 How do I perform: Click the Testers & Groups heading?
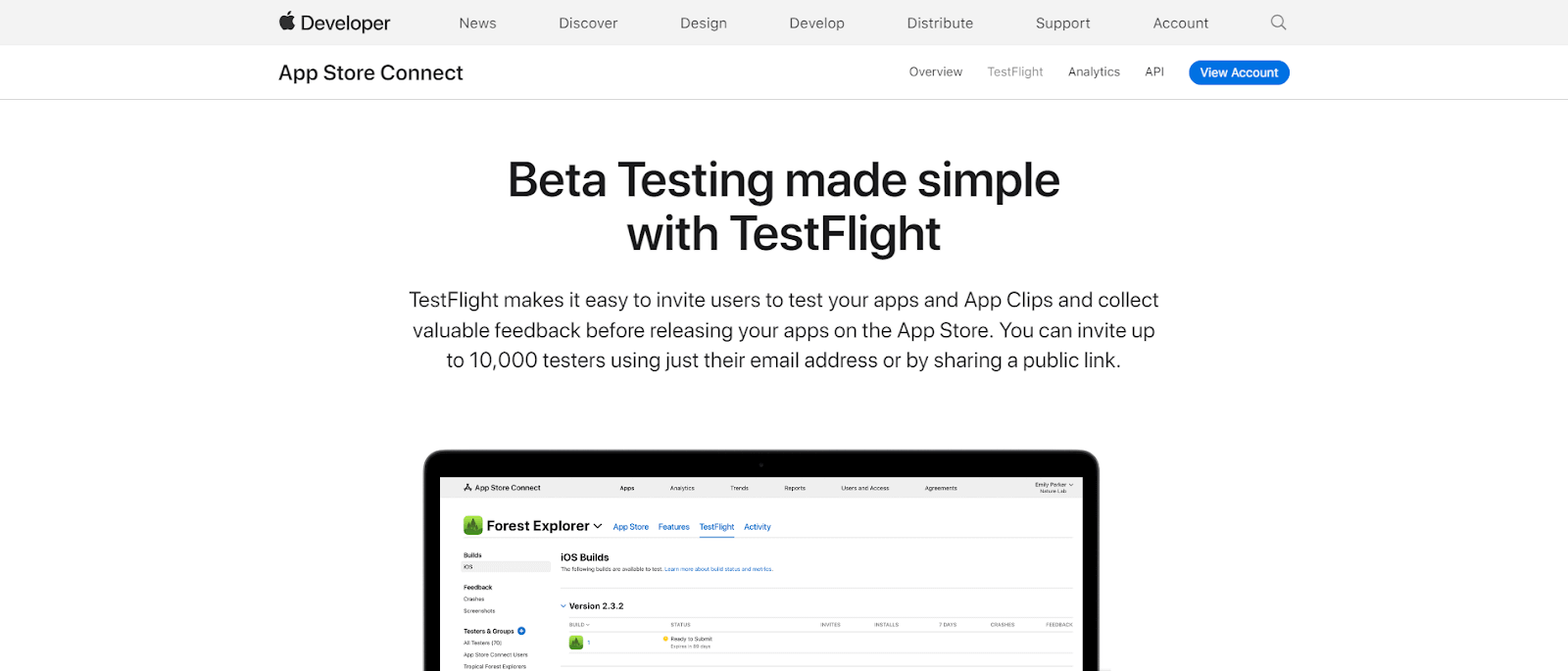tap(489, 632)
